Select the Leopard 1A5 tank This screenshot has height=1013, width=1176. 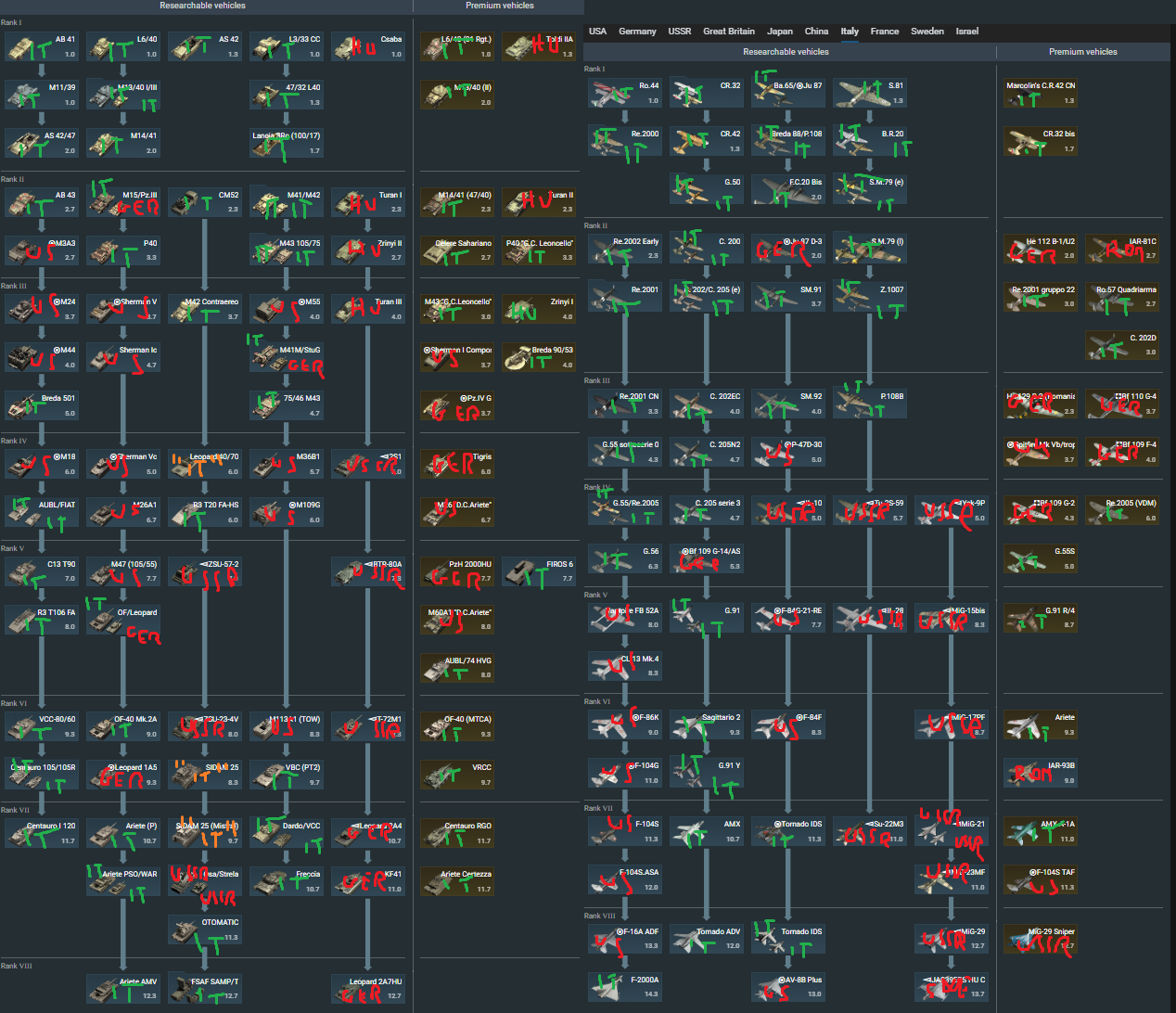coord(123,775)
